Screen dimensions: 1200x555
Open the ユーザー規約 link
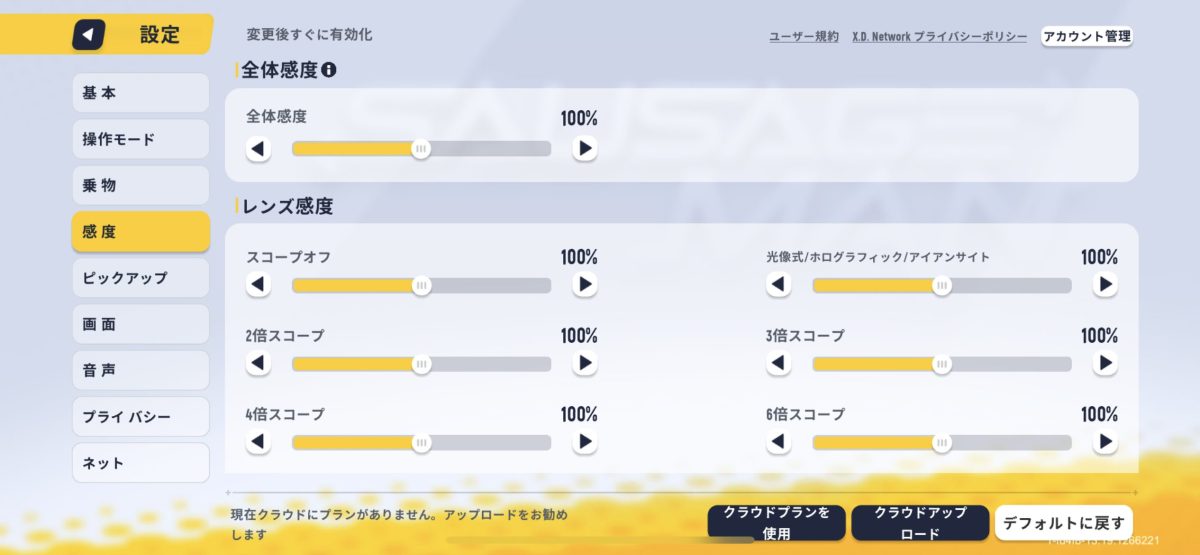pyautogui.click(x=804, y=37)
